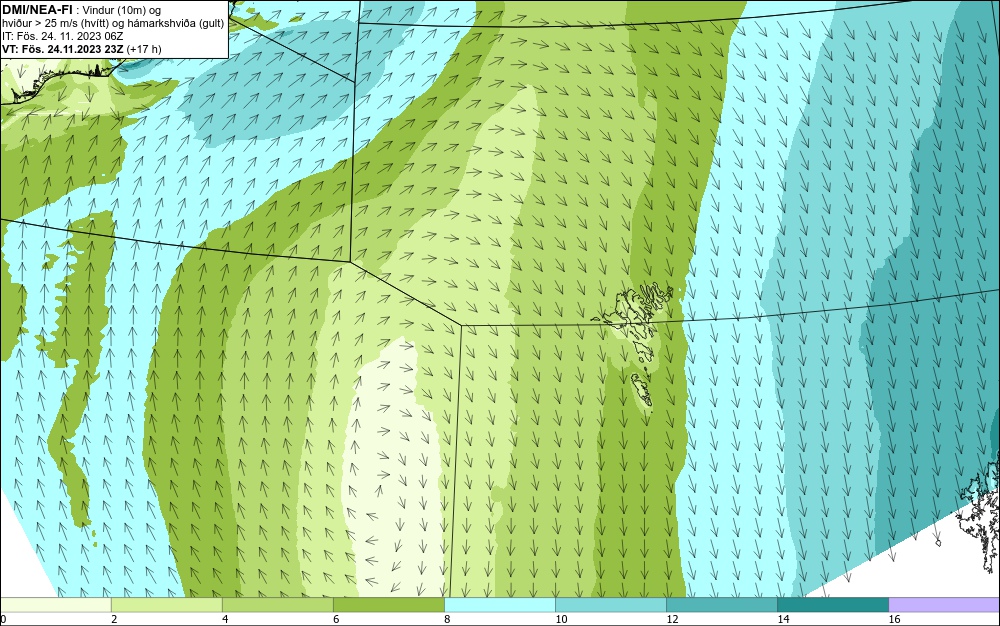Click the legend scale label '16'
Image resolution: width=1000 pixels, height=626 pixels.
point(894,619)
